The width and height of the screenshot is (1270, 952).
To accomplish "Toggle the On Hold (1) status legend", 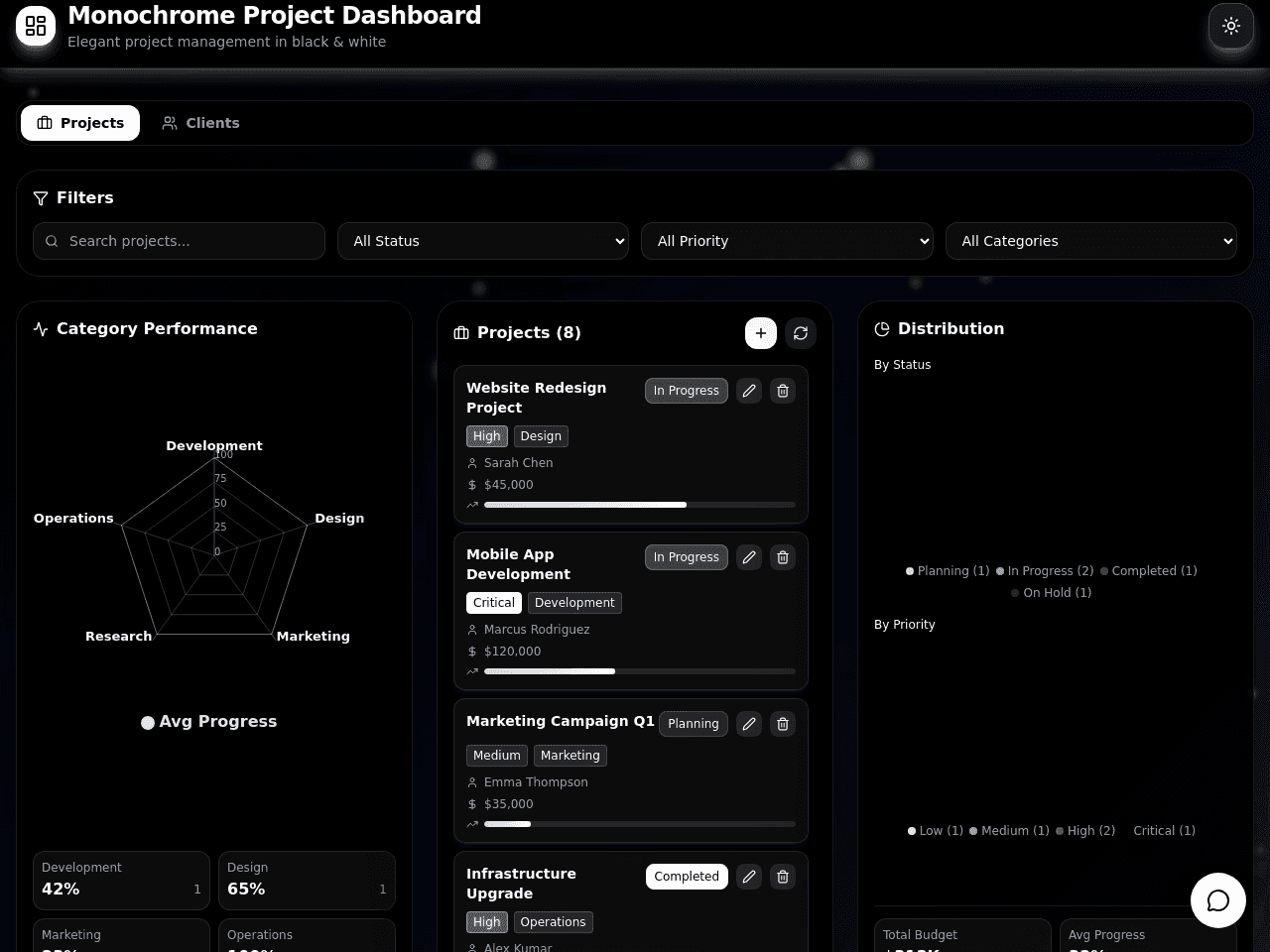I will point(1052,593).
